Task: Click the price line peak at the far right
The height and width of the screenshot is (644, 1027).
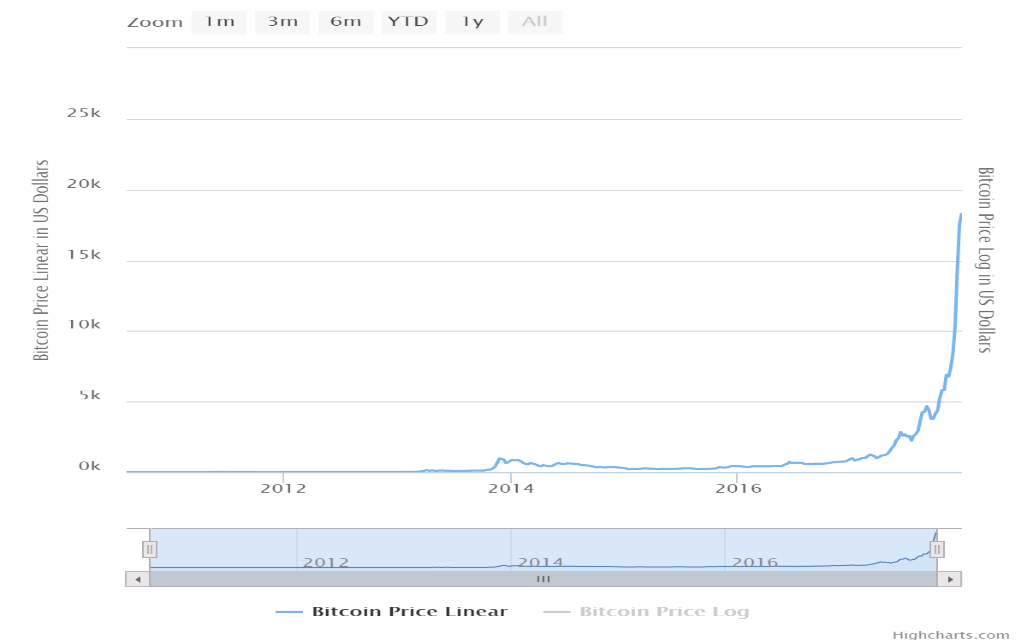Action: (961, 214)
